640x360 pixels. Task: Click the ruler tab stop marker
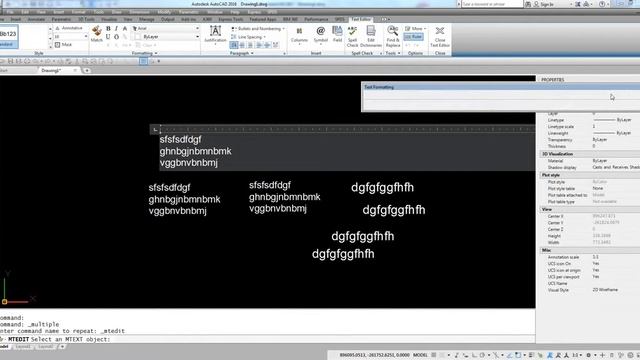click(155, 129)
